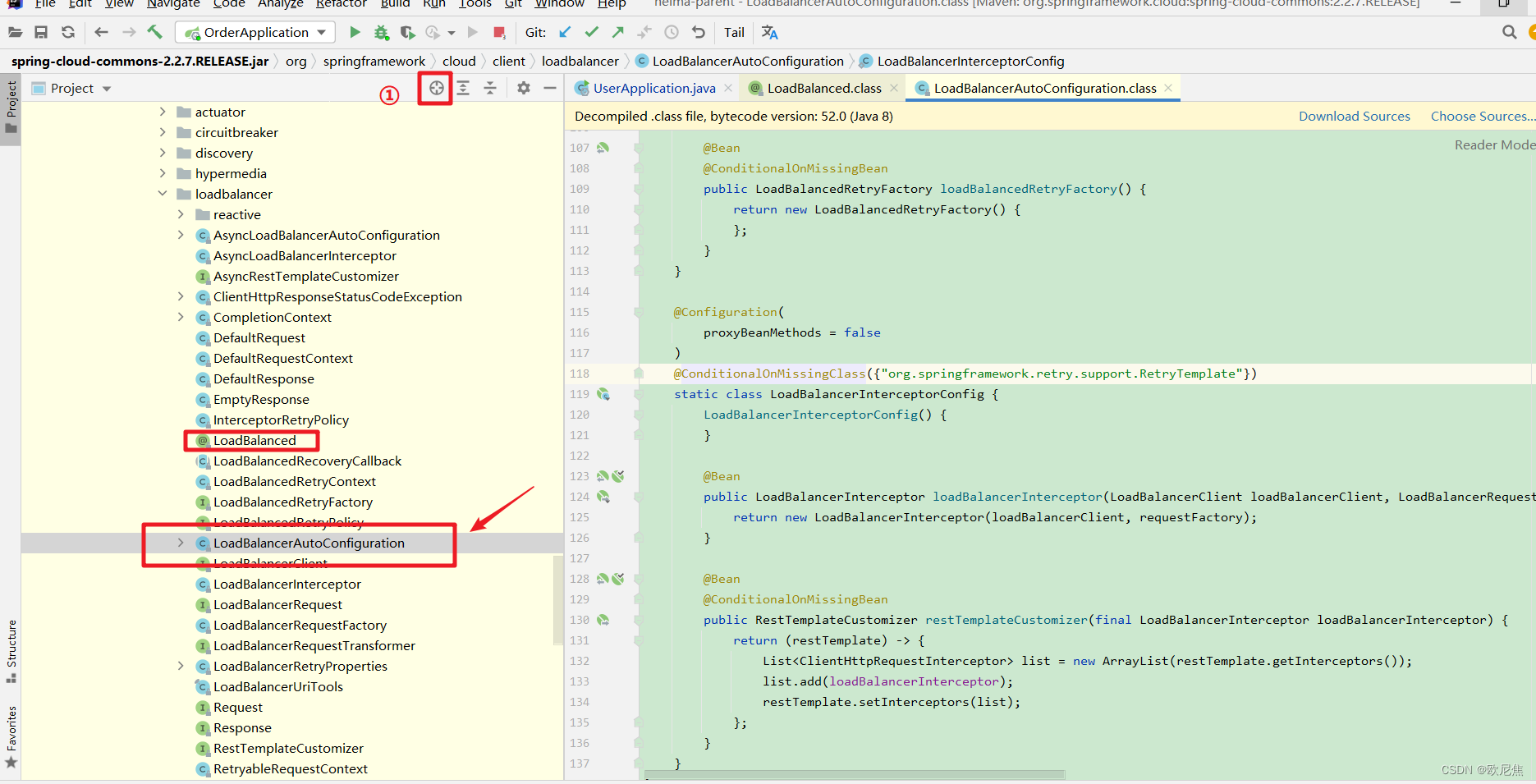Navigate forward with the right arrow icon
Screen dimensions: 1536x784
(129, 32)
